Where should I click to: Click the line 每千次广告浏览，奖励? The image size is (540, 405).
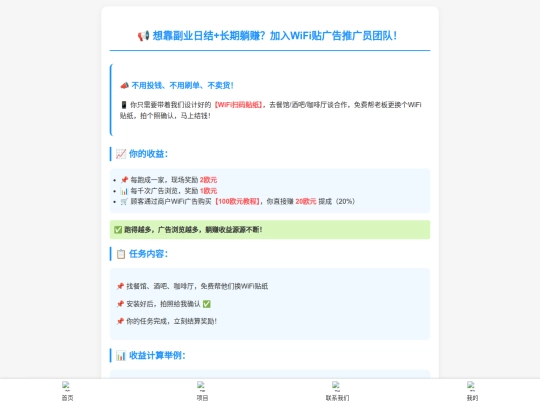click(164, 191)
